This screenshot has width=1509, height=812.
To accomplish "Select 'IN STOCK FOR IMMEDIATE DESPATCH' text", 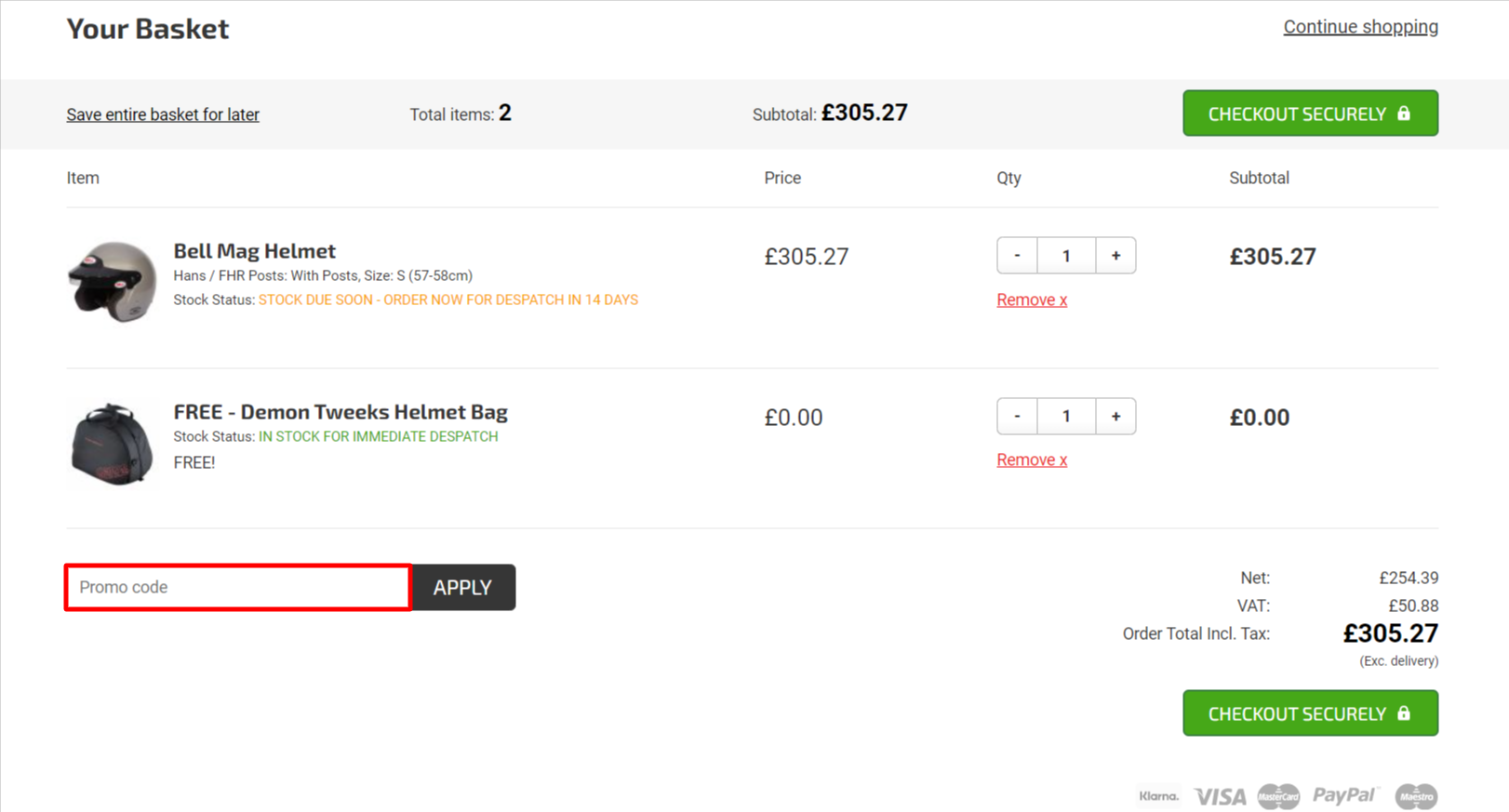I will coord(378,436).
